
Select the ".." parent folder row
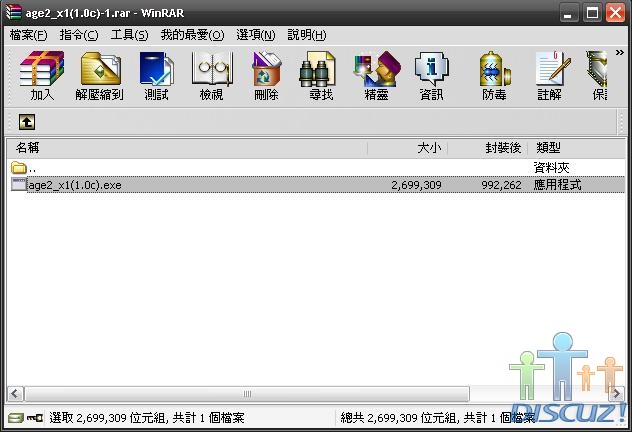pos(316,167)
